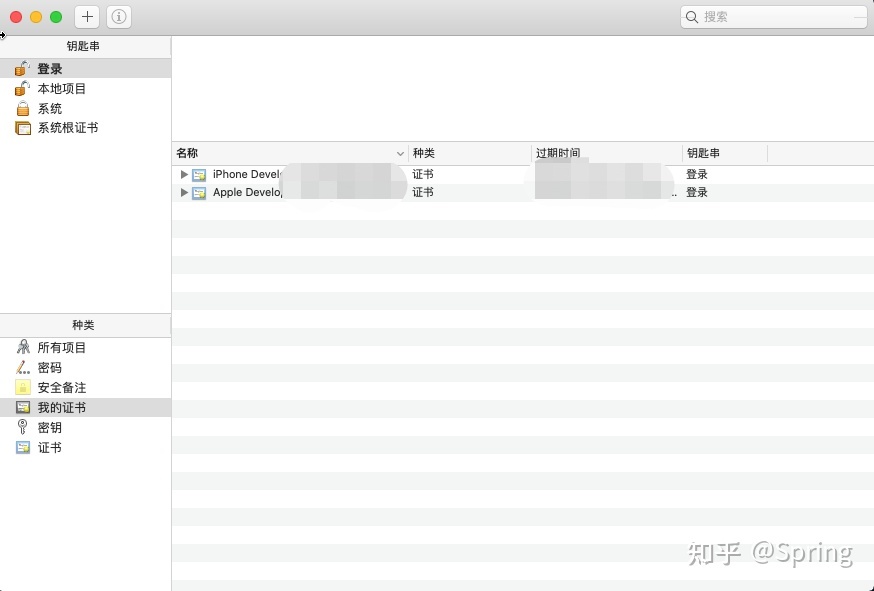Click the pencil icon beside 密码
This screenshot has width=874, height=591.
point(23,367)
